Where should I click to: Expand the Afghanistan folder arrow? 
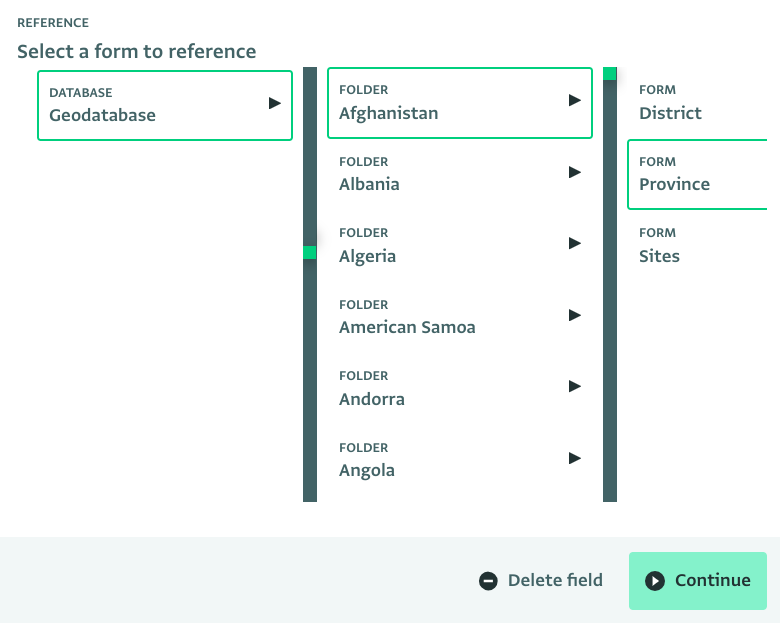coord(575,100)
